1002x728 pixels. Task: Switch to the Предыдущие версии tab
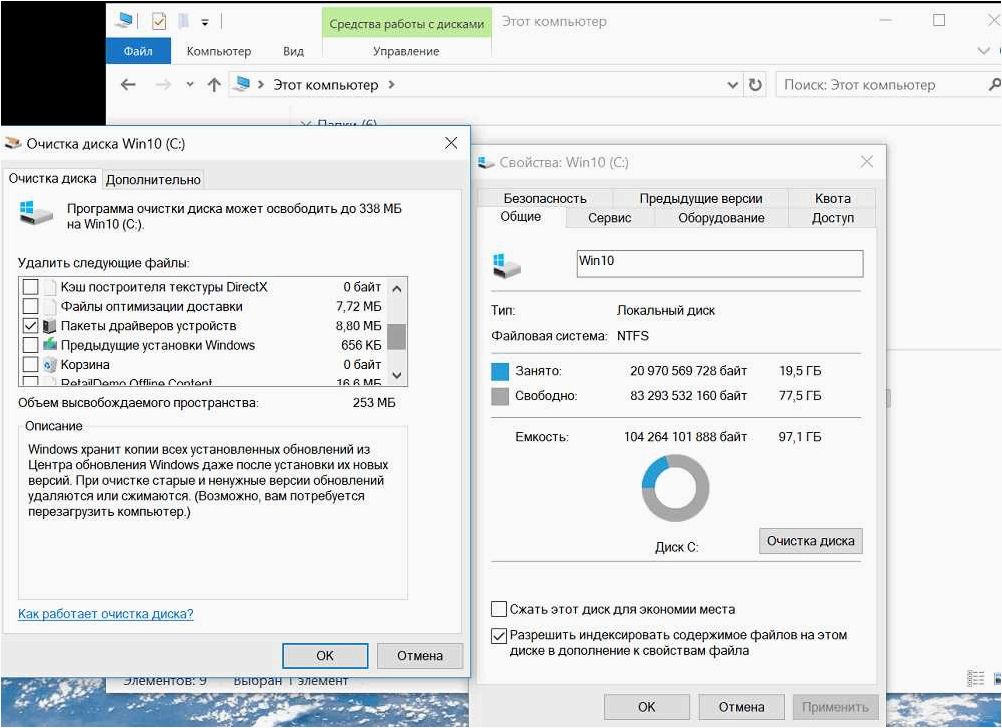[700, 198]
